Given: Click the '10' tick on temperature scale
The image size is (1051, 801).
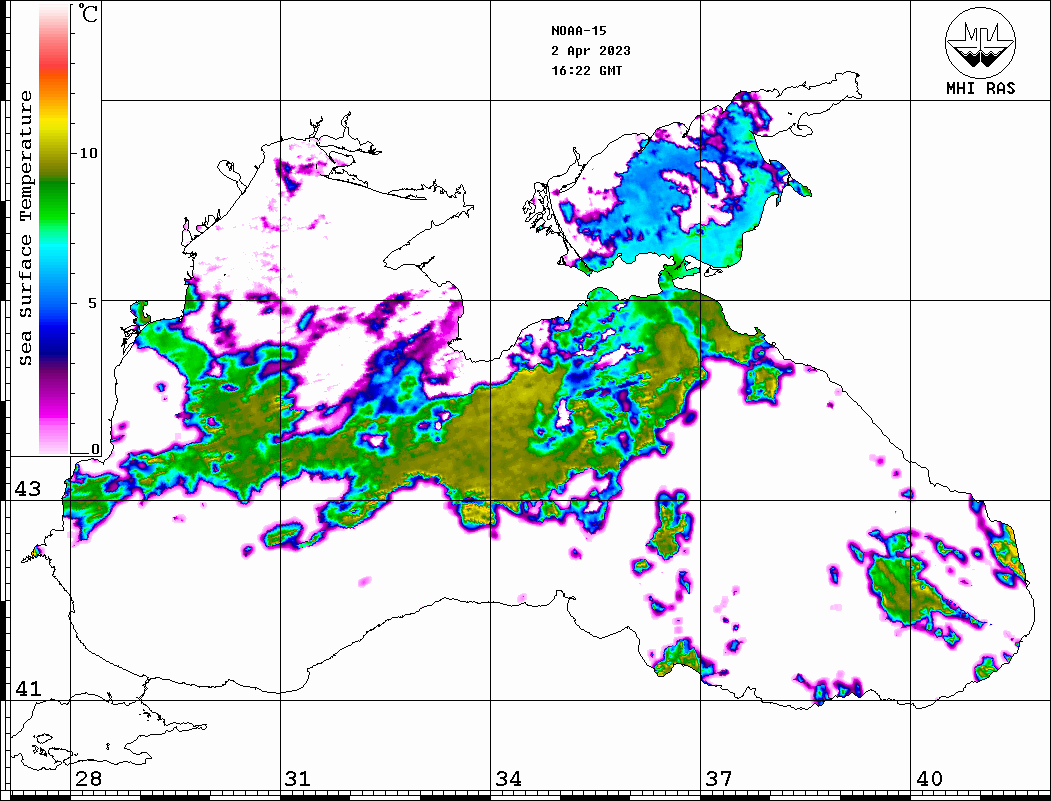Looking at the screenshot, I should click(x=88, y=153).
